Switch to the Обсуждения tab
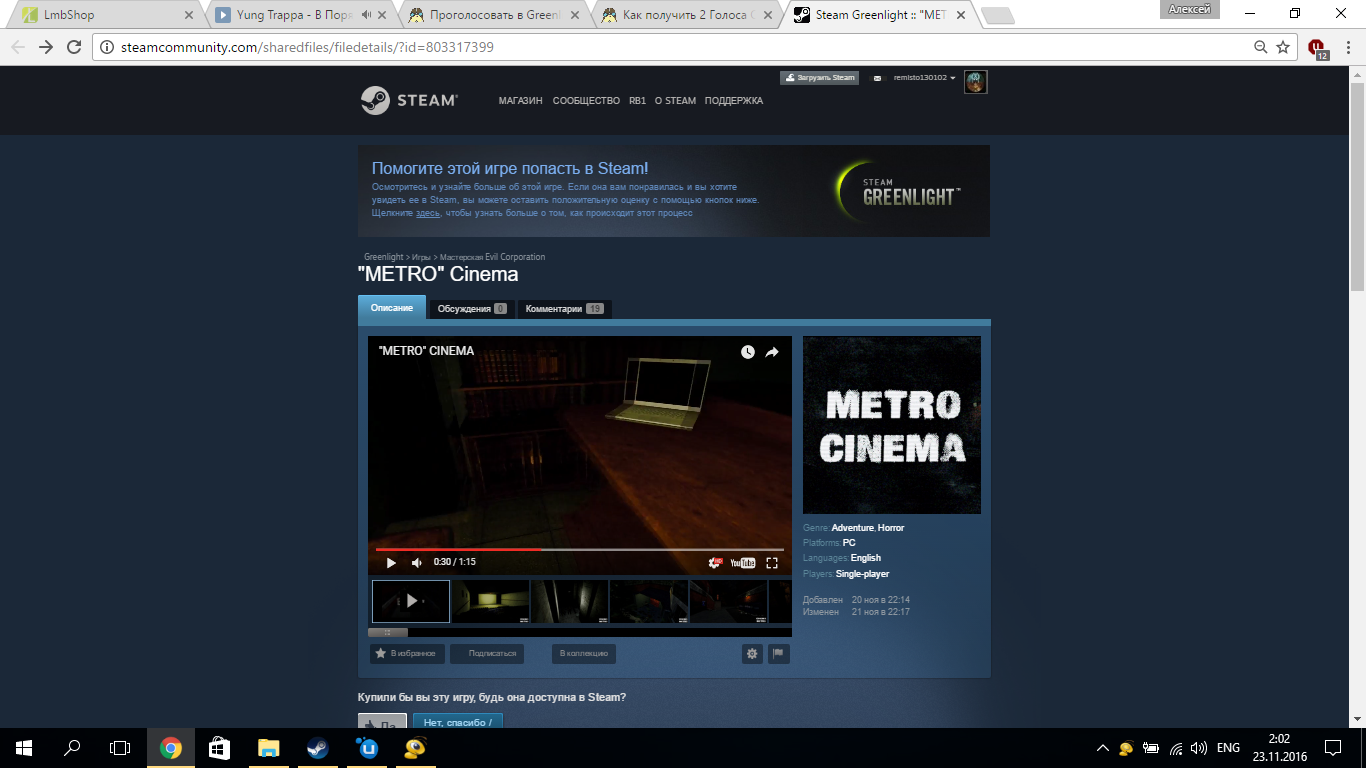 tap(471, 309)
